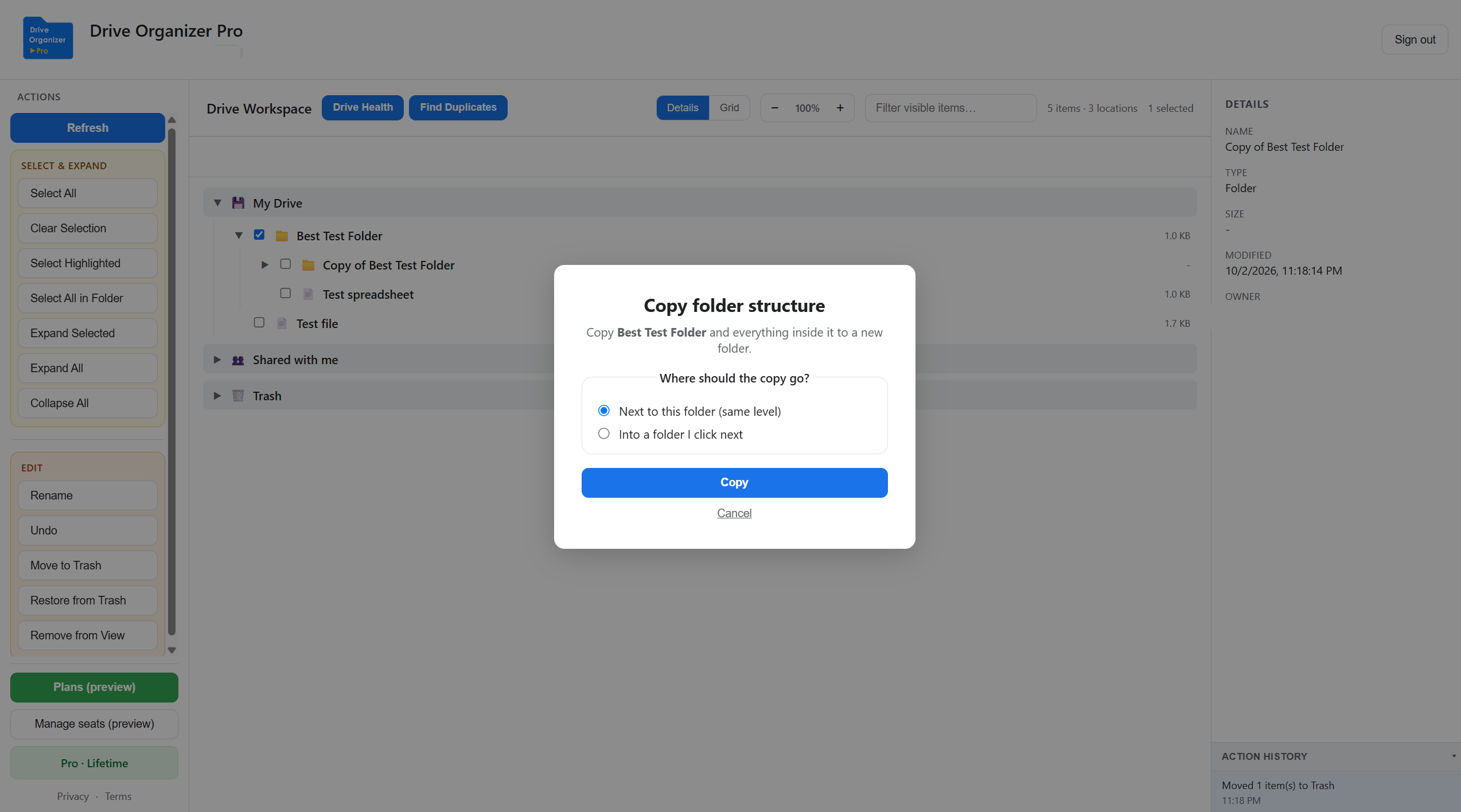The image size is (1461, 812).
Task: Click the Sign out button
Action: coord(1415,40)
